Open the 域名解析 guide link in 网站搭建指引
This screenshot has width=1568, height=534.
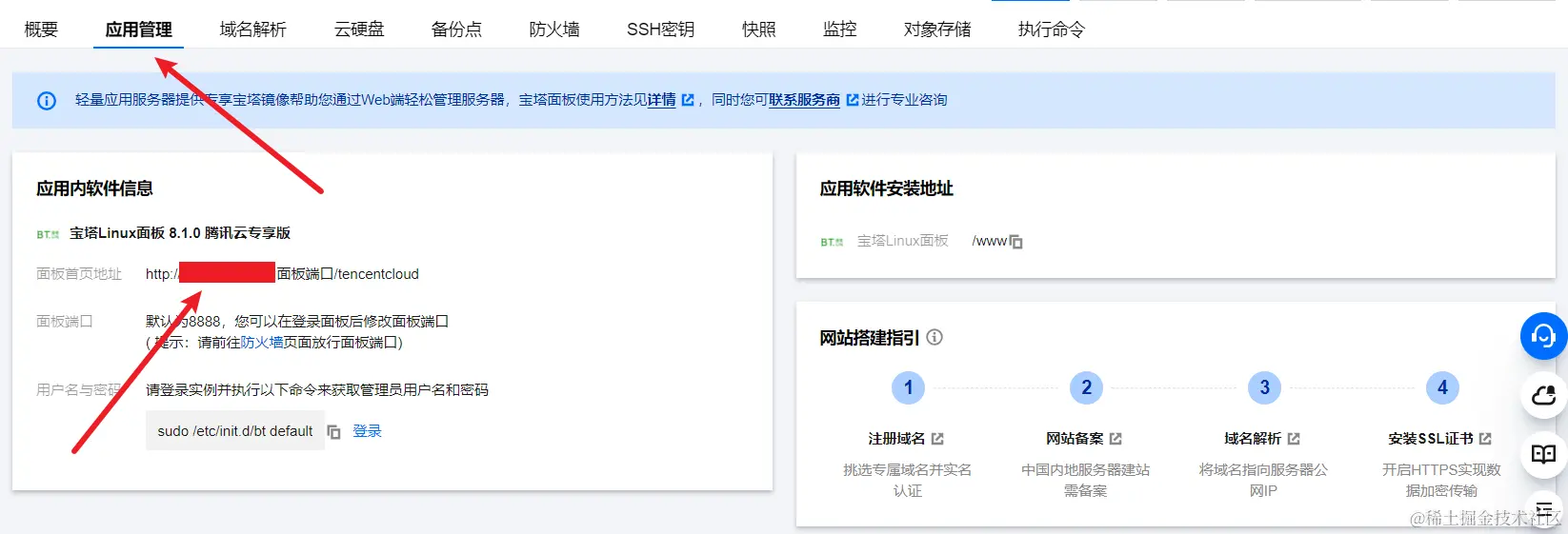click(x=1253, y=439)
